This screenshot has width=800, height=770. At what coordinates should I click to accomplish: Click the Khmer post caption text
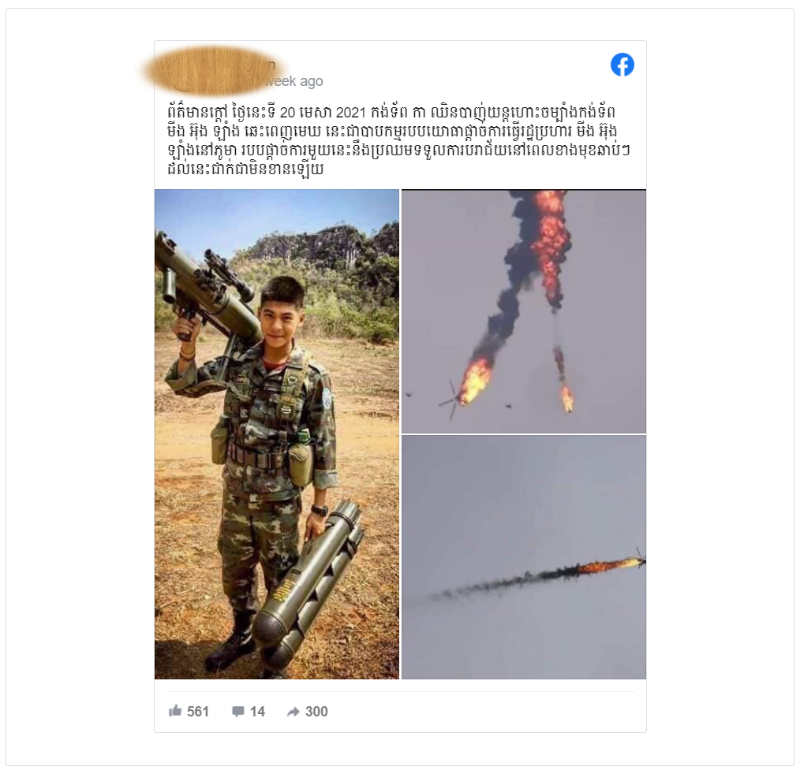pyautogui.click(x=398, y=140)
